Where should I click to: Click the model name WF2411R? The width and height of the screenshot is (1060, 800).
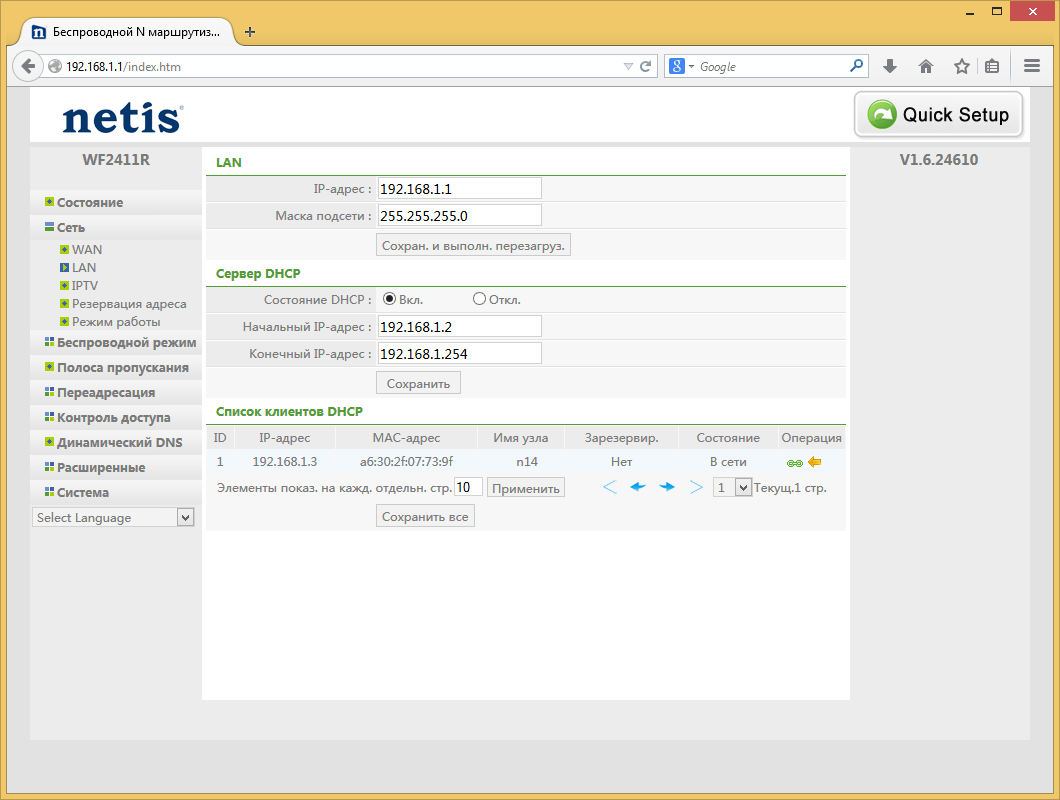pyautogui.click(x=116, y=160)
